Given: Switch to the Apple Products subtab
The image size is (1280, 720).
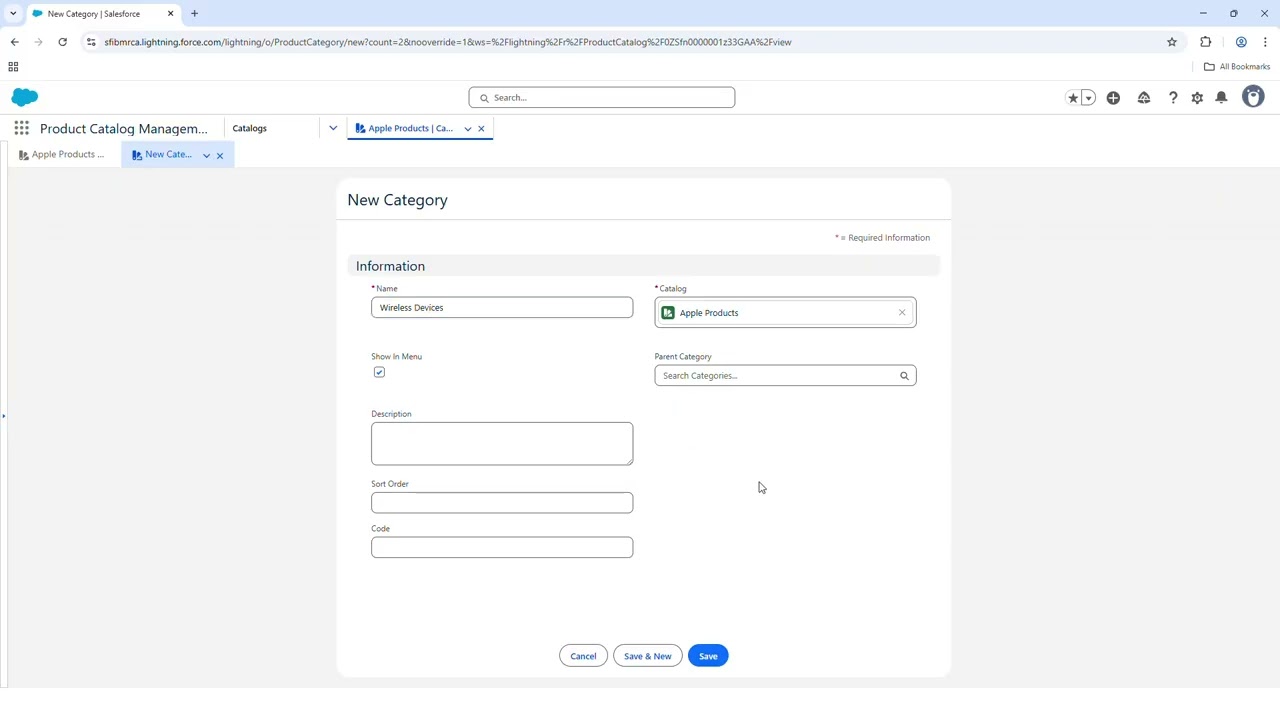Looking at the screenshot, I should point(61,154).
